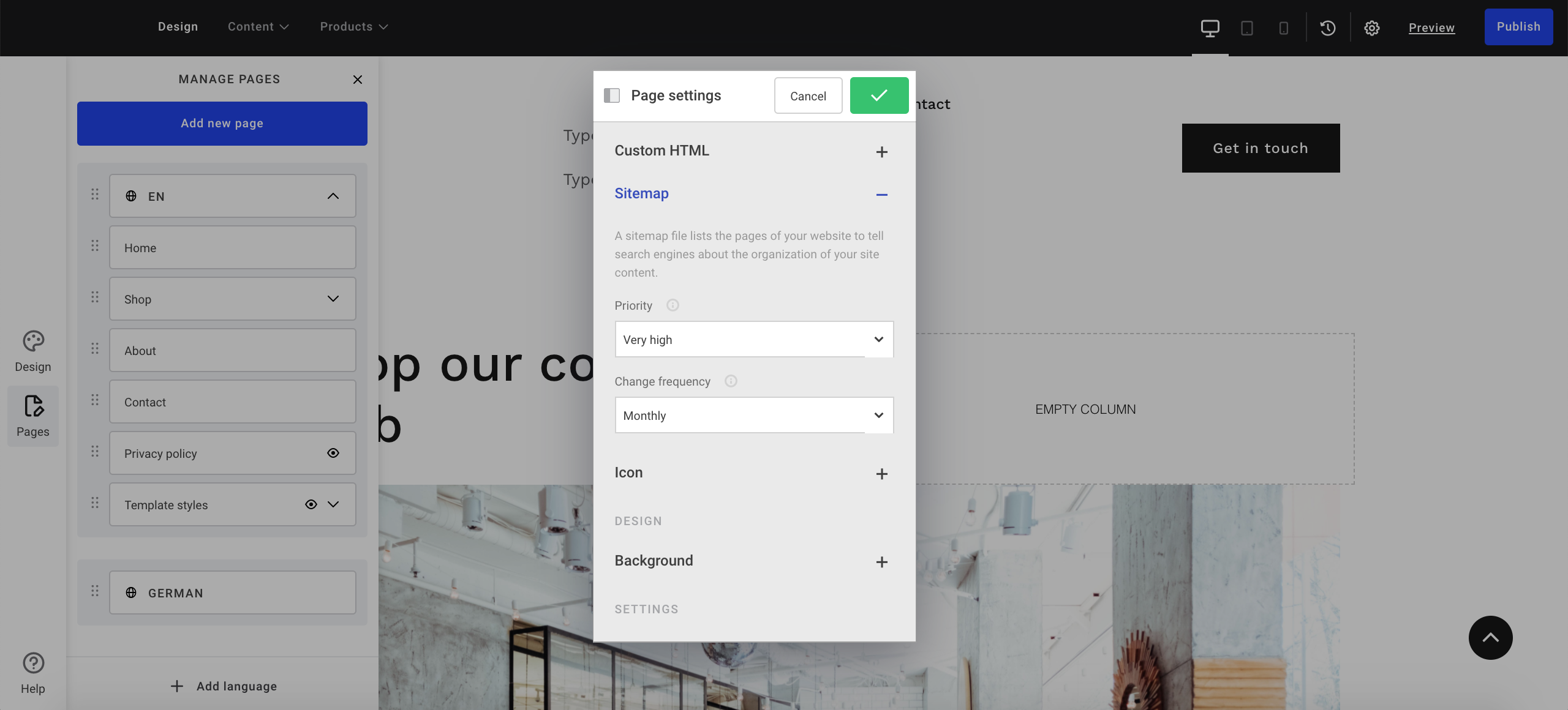Switch to mobile preview mode
Screen dimensions: 1568x710
point(1283,28)
